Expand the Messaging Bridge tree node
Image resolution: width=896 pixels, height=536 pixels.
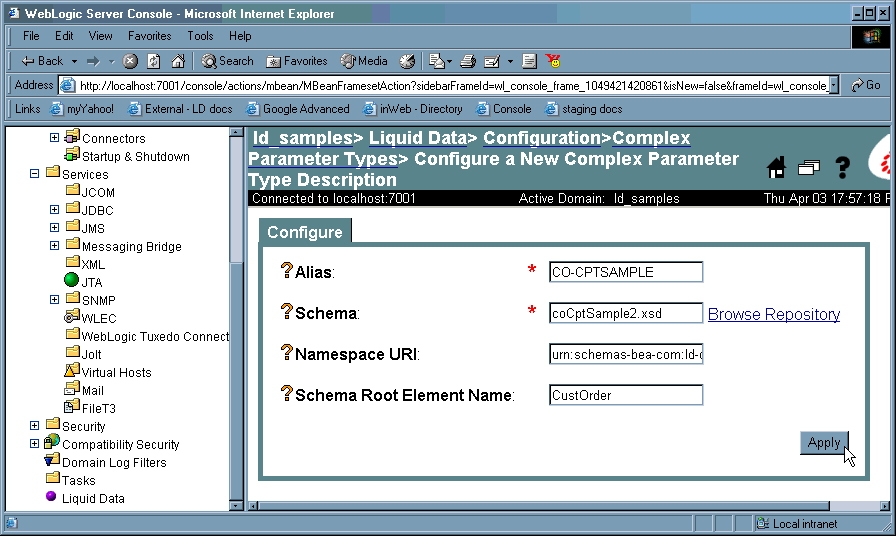pyautogui.click(x=54, y=246)
